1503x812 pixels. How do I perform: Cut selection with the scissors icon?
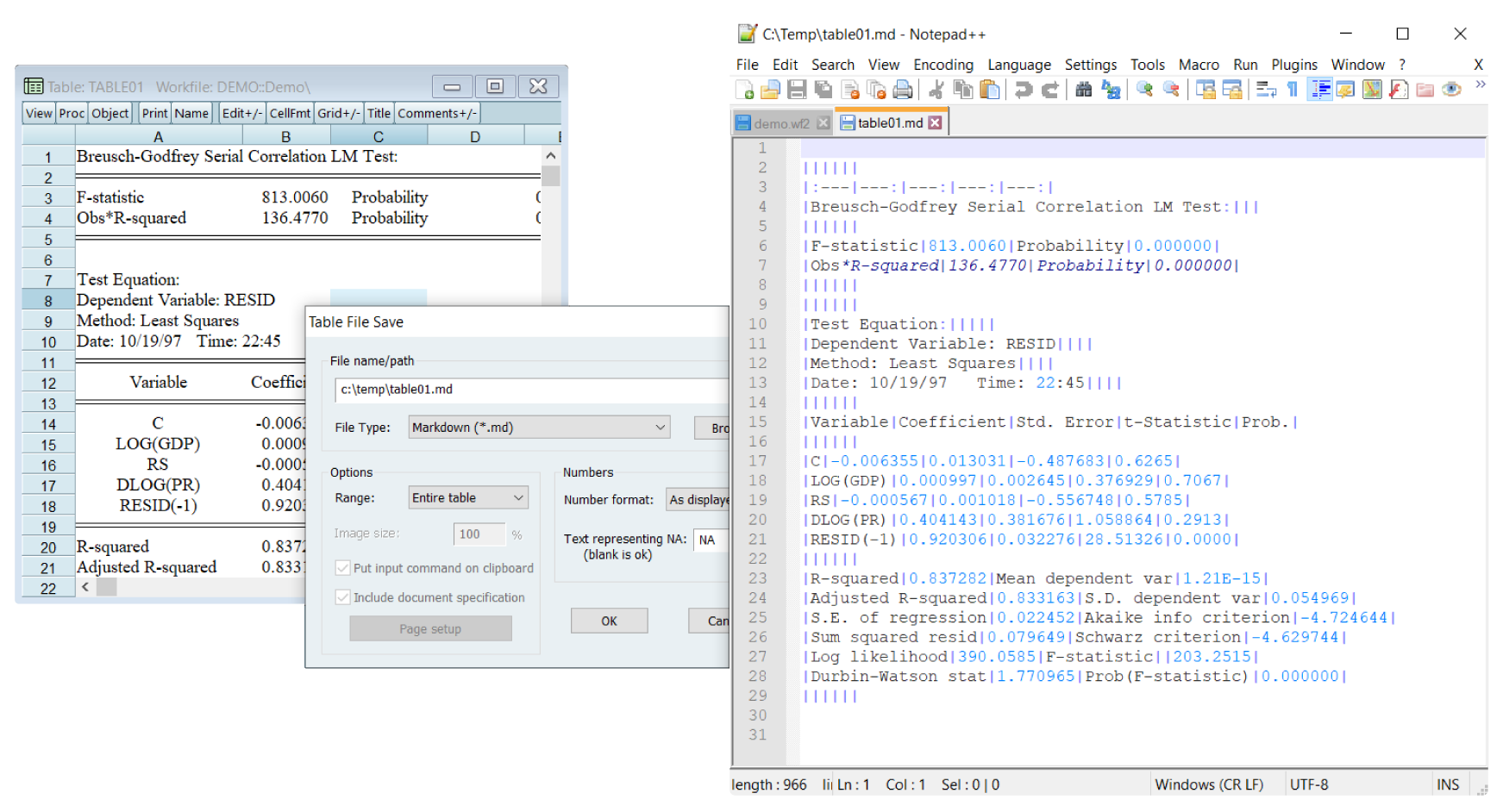[x=936, y=90]
